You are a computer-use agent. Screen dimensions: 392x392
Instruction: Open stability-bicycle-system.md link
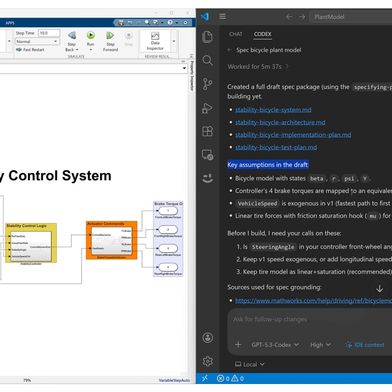pyautogui.click(x=273, y=110)
